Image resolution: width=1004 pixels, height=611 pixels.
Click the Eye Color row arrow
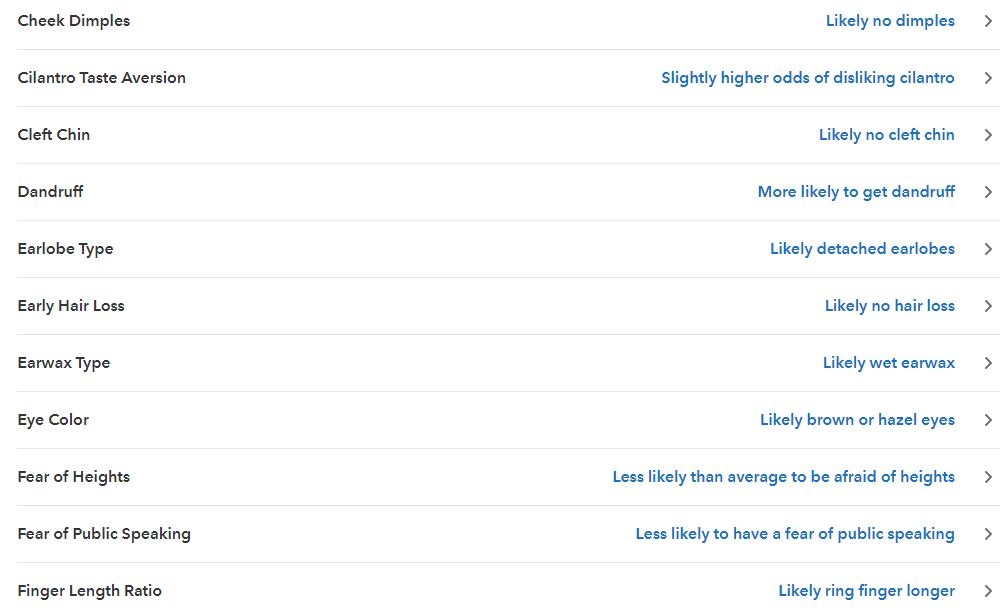[x=987, y=420]
